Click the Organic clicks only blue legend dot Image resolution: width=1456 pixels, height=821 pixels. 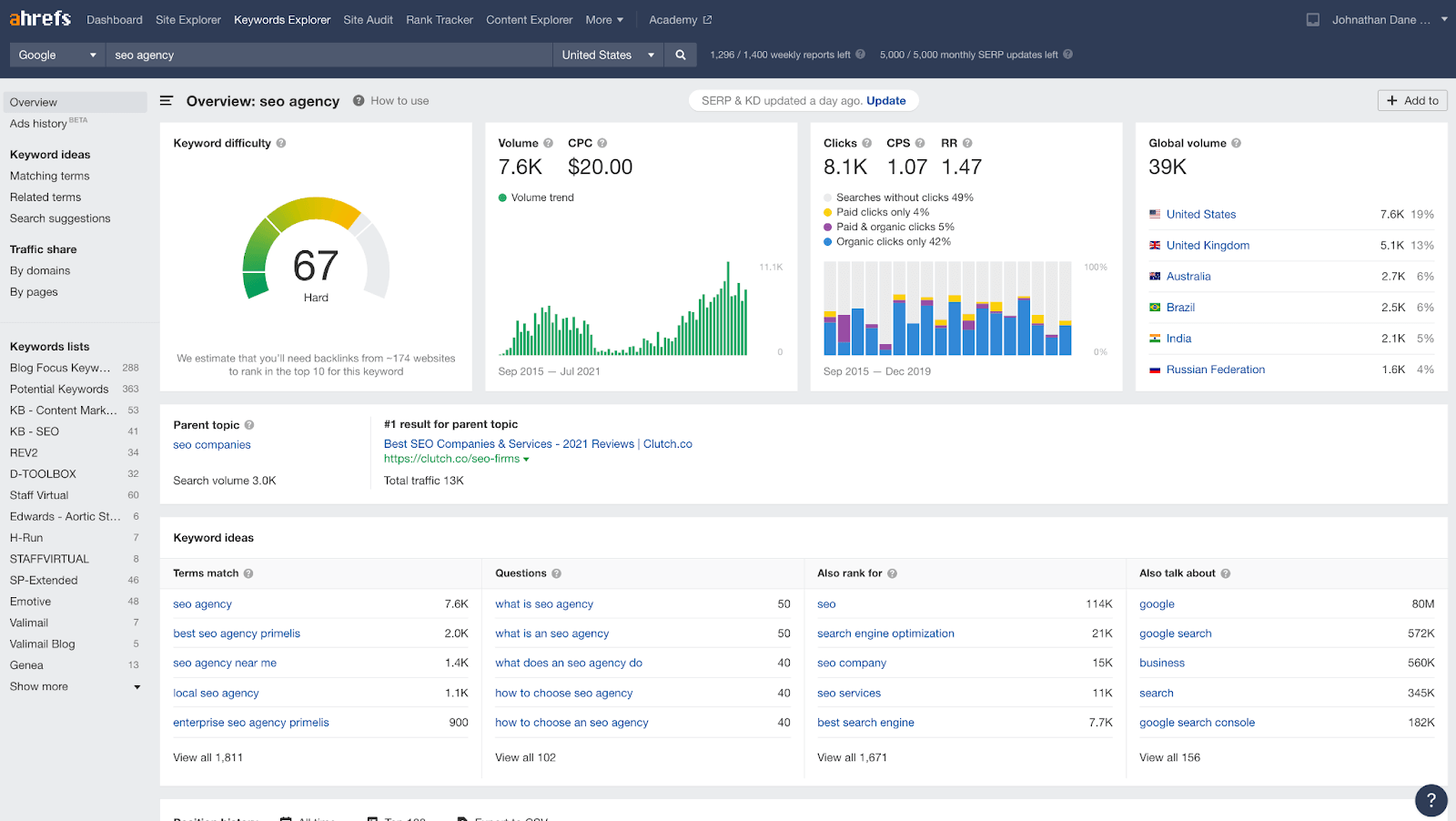coord(828,242)
